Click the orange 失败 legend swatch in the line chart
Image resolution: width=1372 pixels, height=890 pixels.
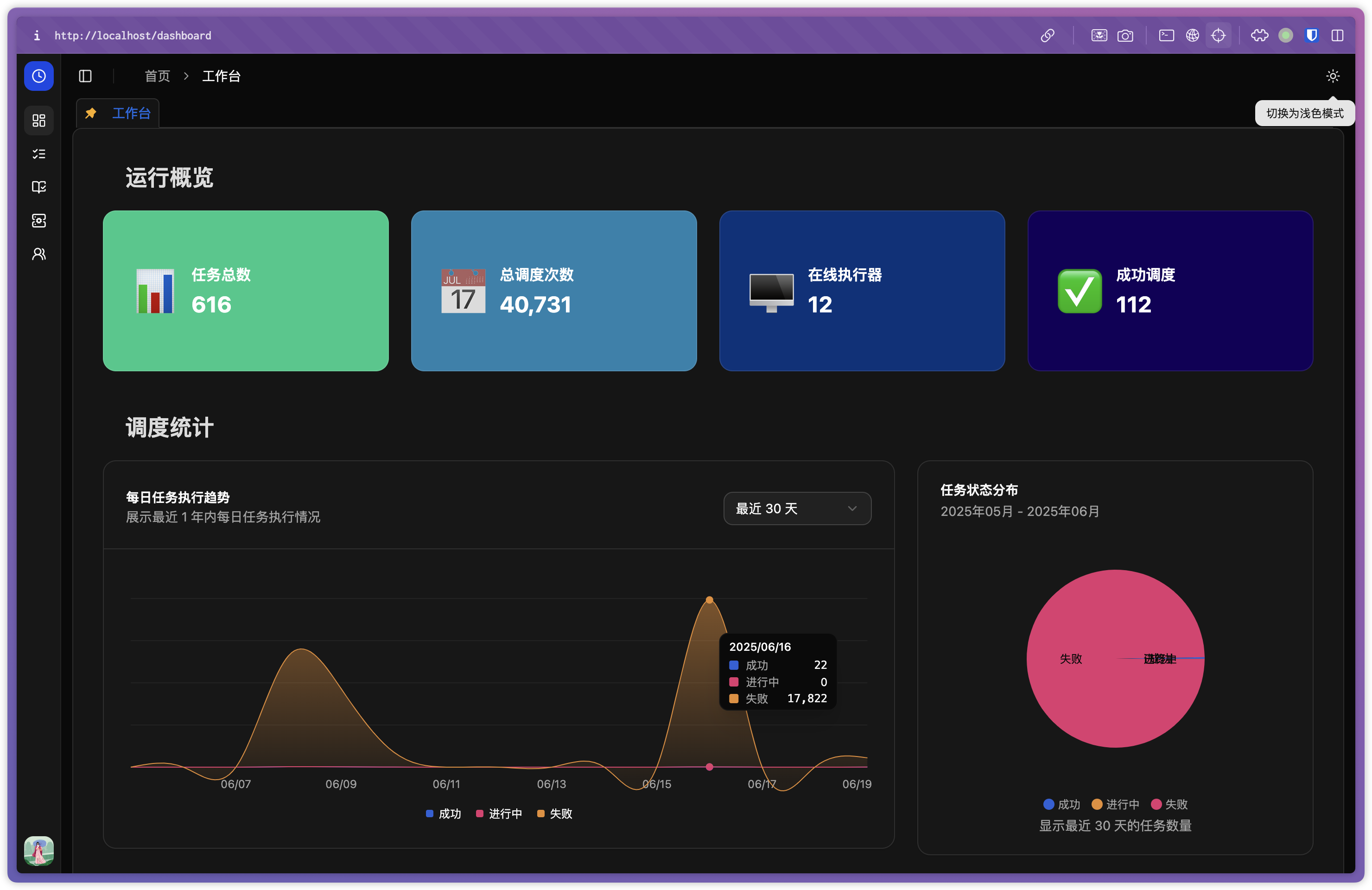click(541, 814)
